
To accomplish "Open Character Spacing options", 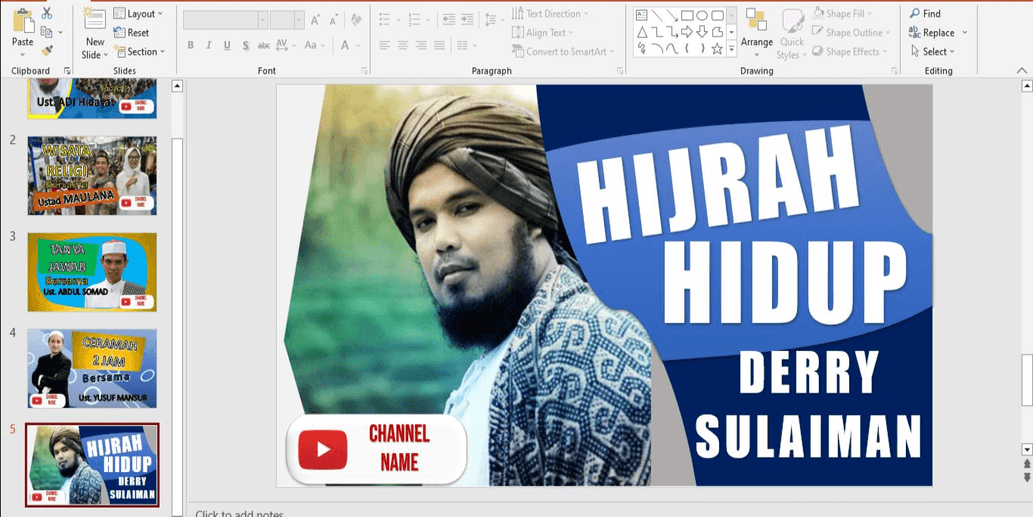I will click(x=285, y=45).
